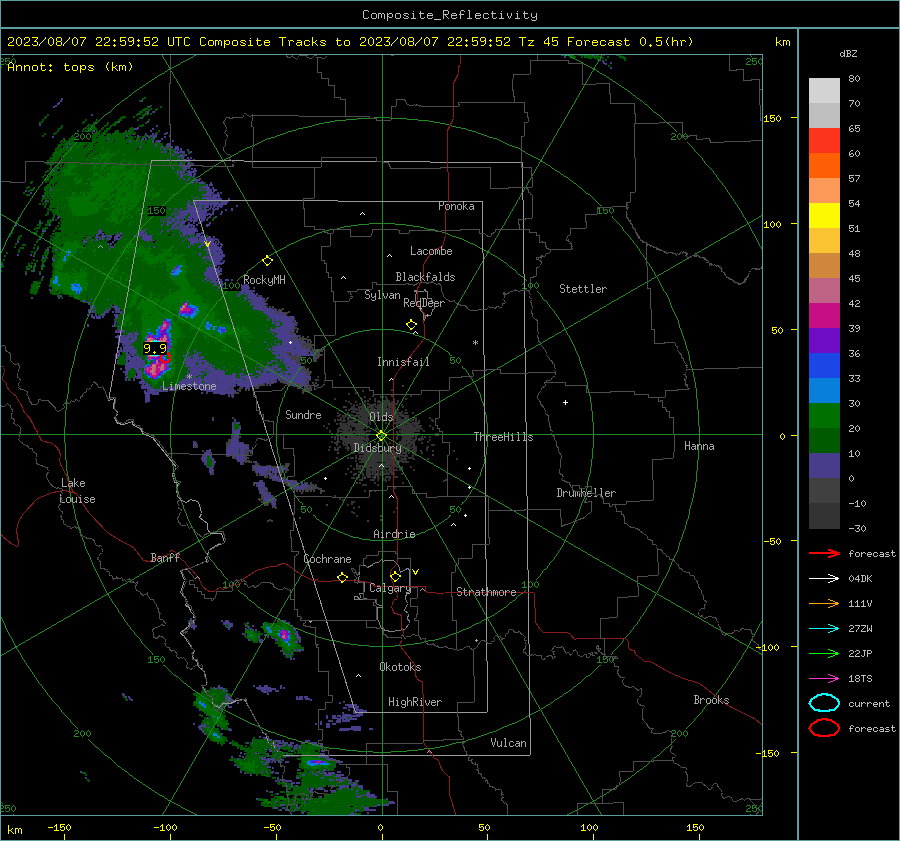The image size is (900, 841).
Task: Click the red 65 dBZ color swatch
Action: [x=824, y=140]
